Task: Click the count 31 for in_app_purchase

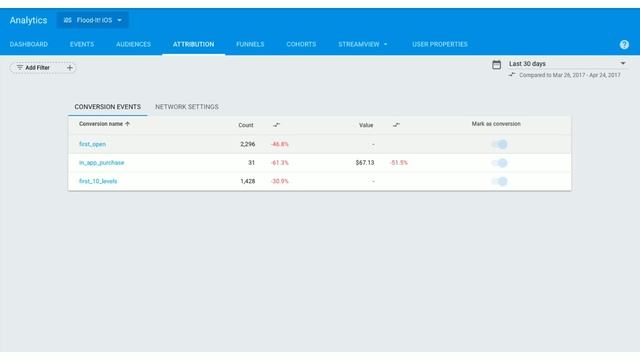Action: point(251,163)
